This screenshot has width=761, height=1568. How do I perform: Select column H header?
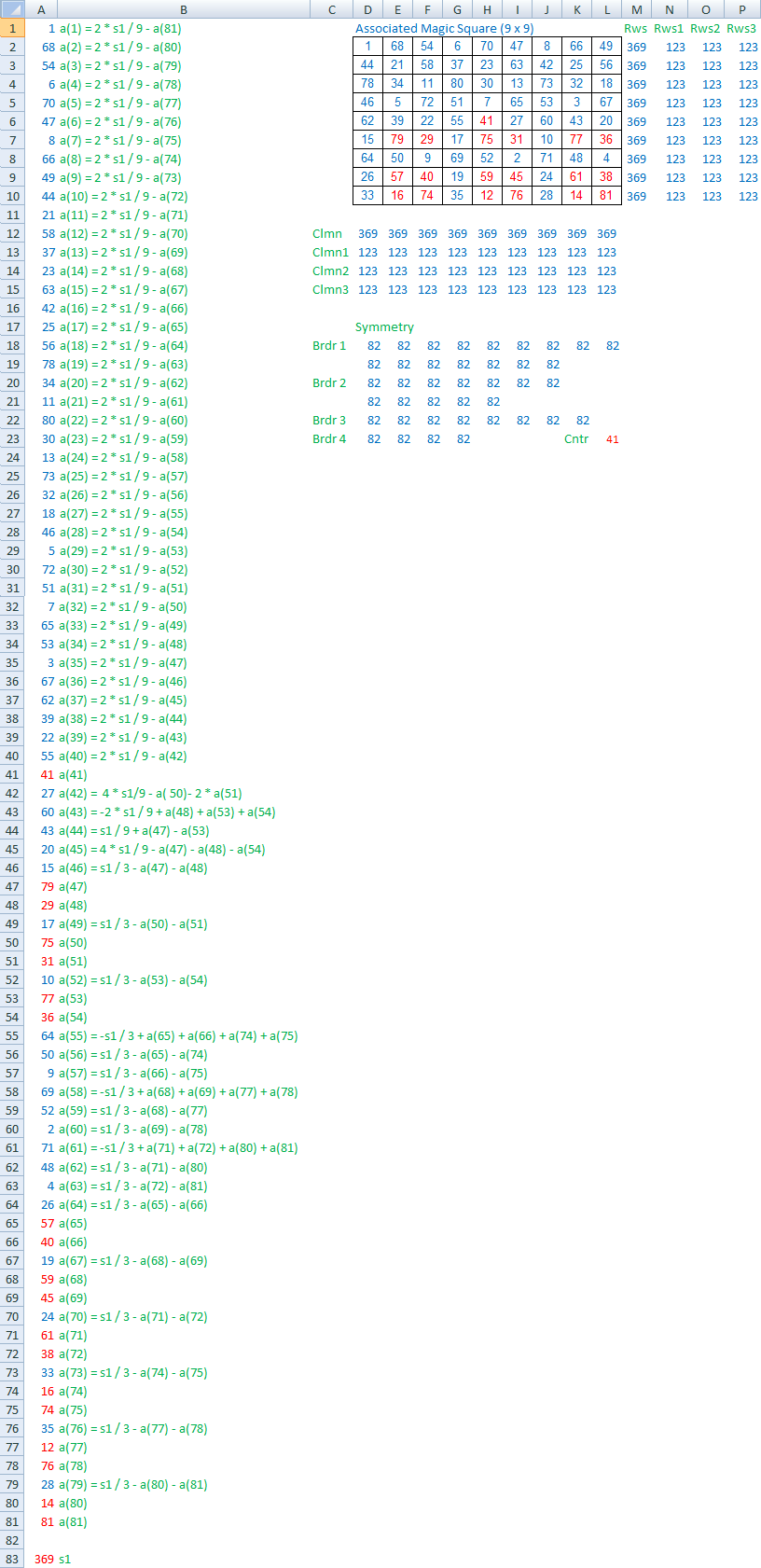(487, 9)
